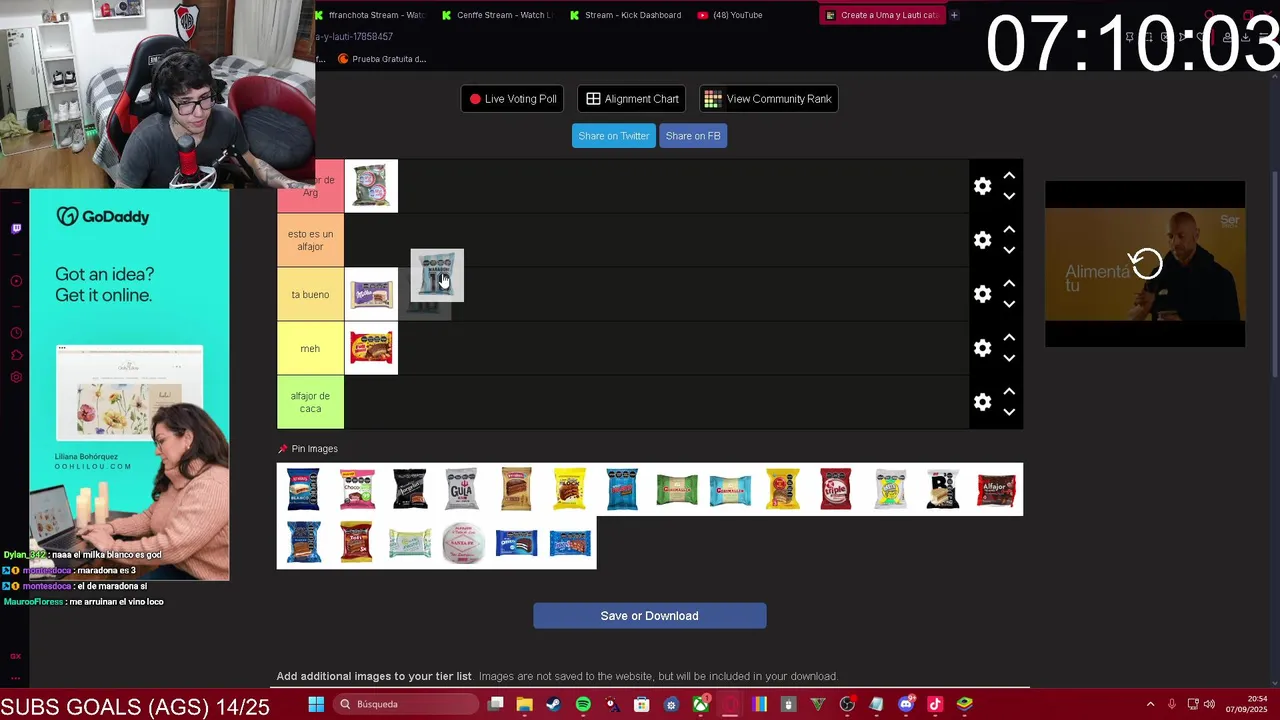Select the yellow 'meh' tier label

click(310, 348)
